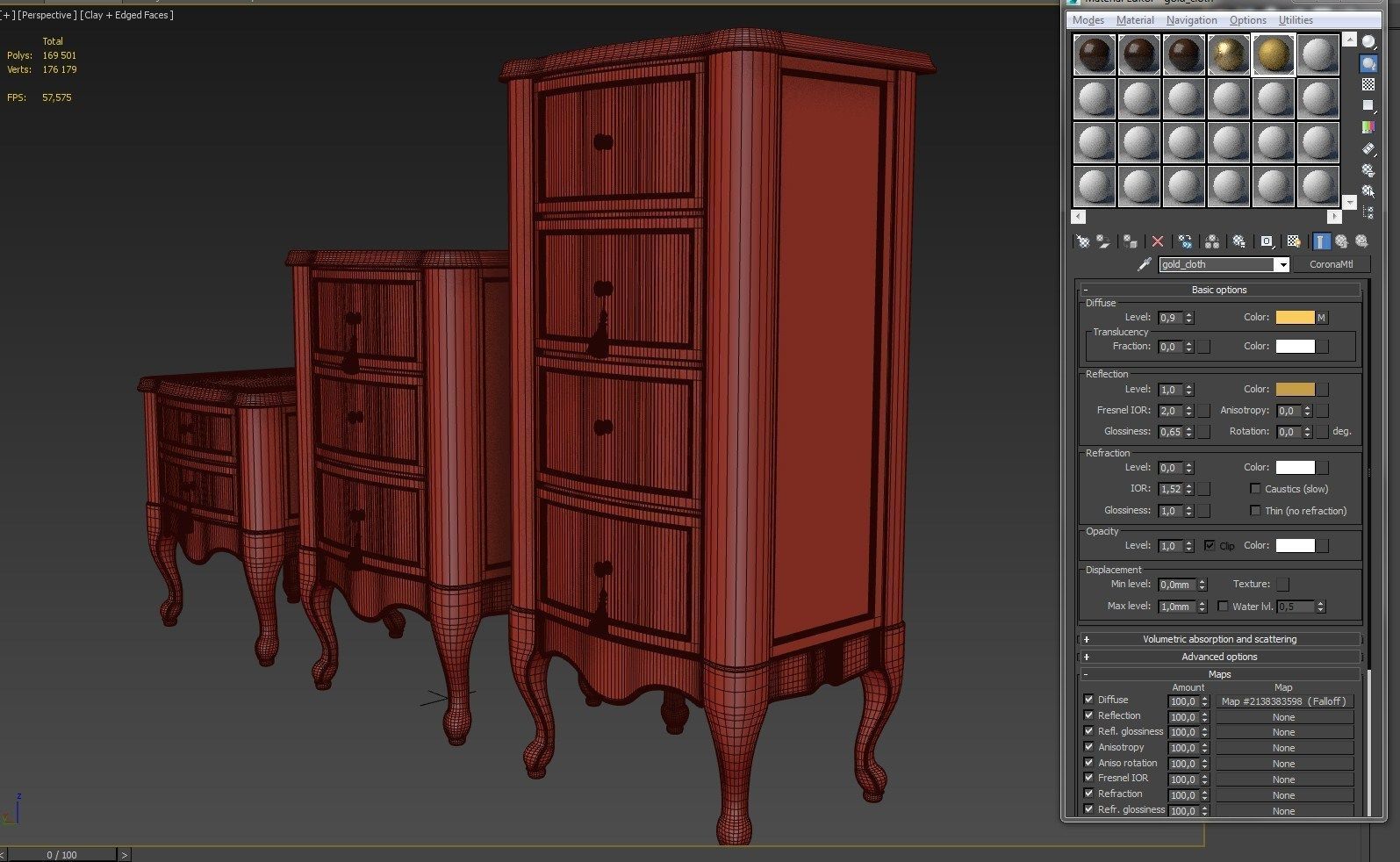Toggle the checkered Background icon

1368,84
